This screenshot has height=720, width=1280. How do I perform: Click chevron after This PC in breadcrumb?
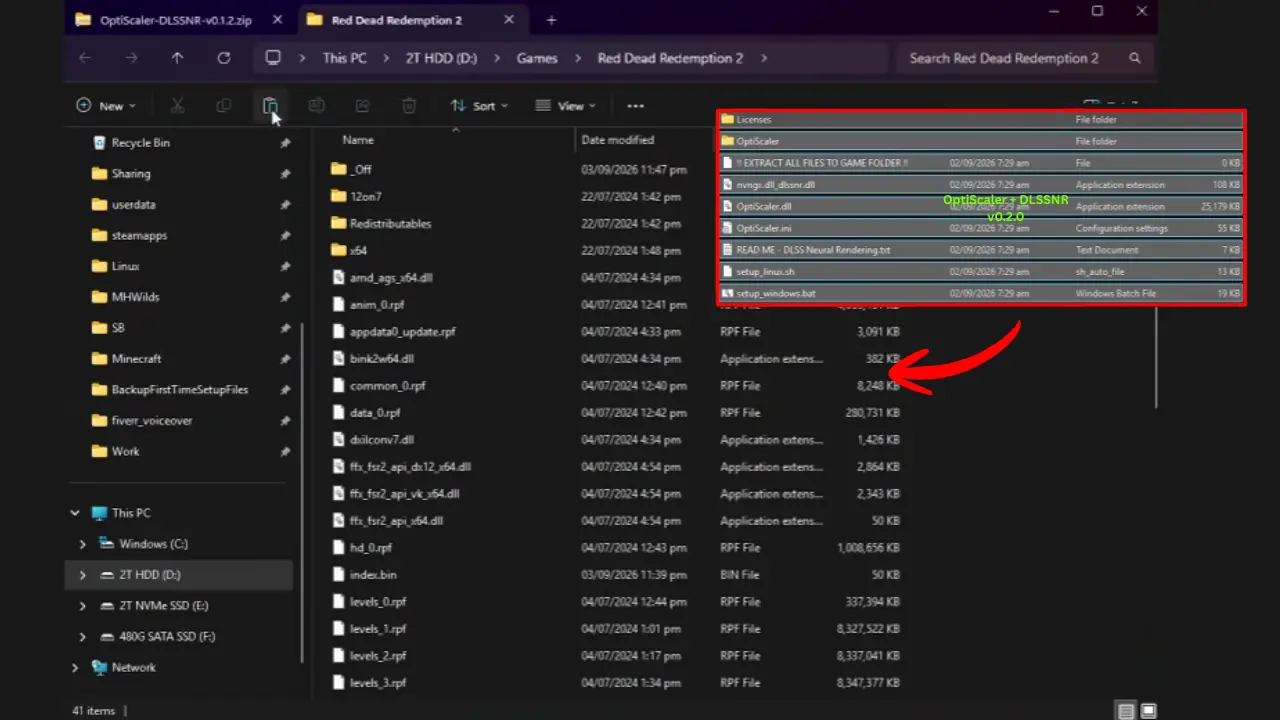386,58
